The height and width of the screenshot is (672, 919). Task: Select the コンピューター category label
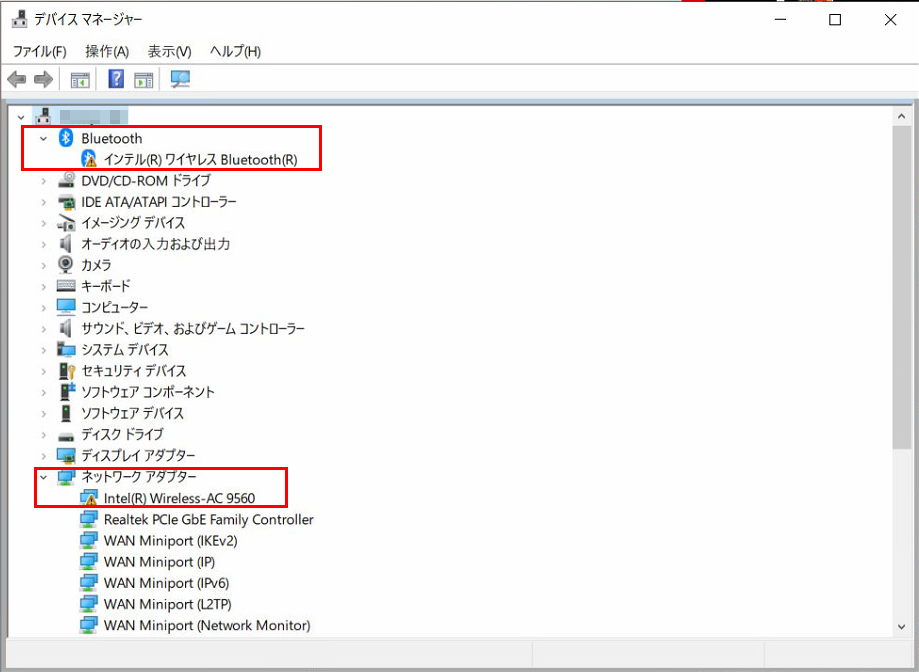tap(115, 308)
